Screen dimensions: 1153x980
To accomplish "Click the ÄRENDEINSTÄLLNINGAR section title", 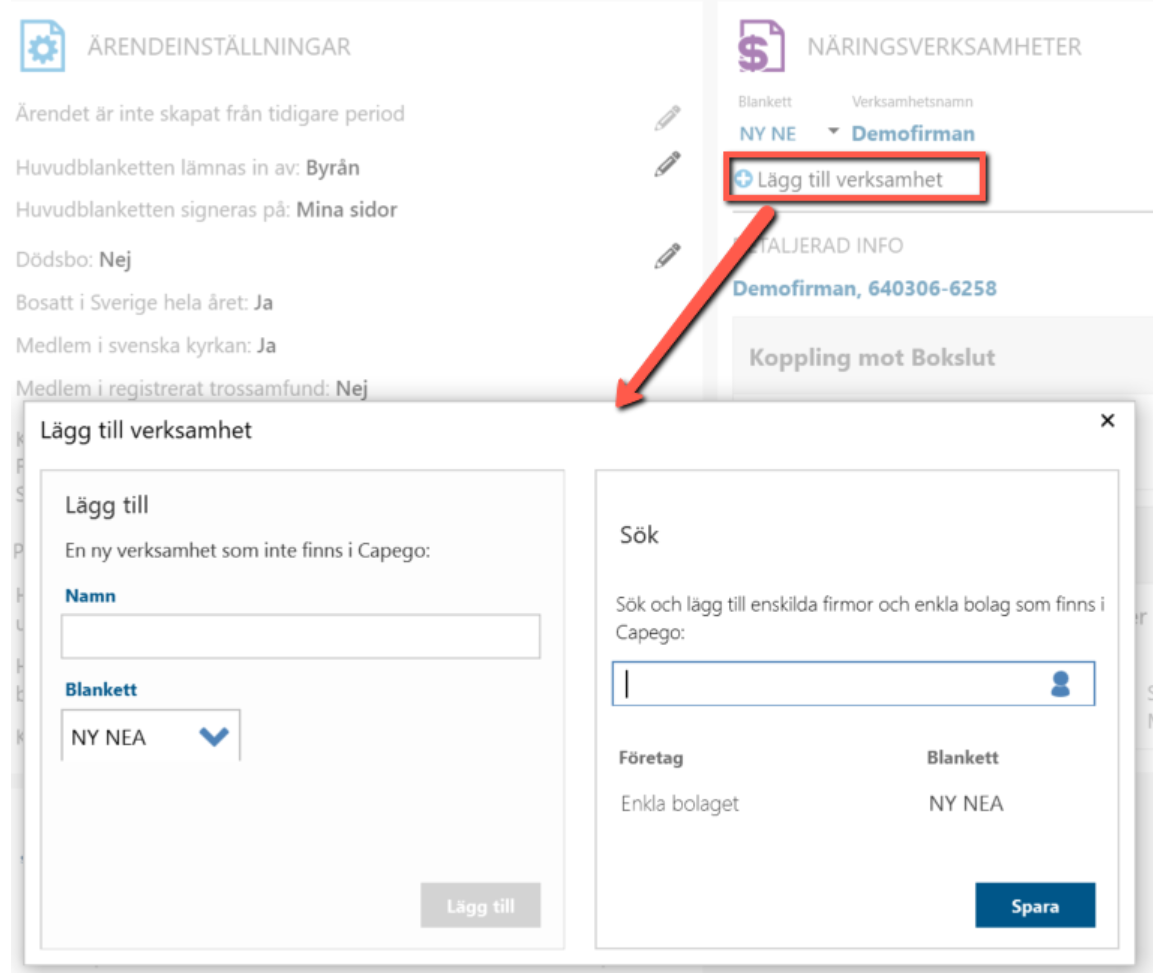I will pos(219,47).
